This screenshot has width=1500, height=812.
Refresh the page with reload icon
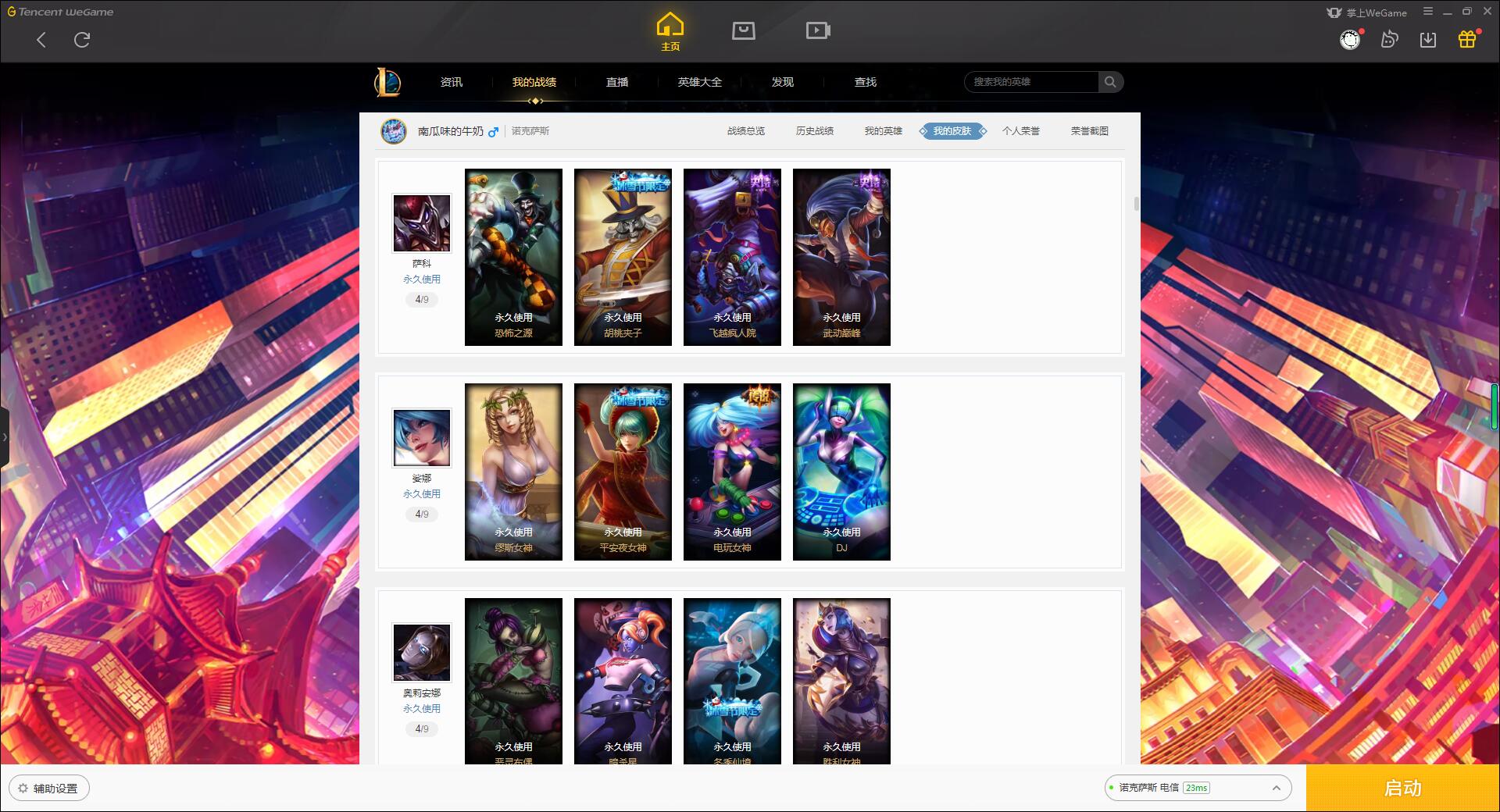tap(82, 40)
